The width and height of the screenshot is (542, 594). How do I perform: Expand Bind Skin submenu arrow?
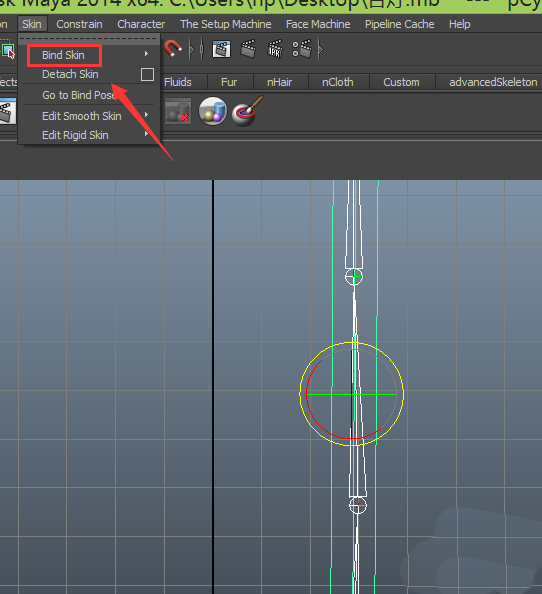click(146, 54)
